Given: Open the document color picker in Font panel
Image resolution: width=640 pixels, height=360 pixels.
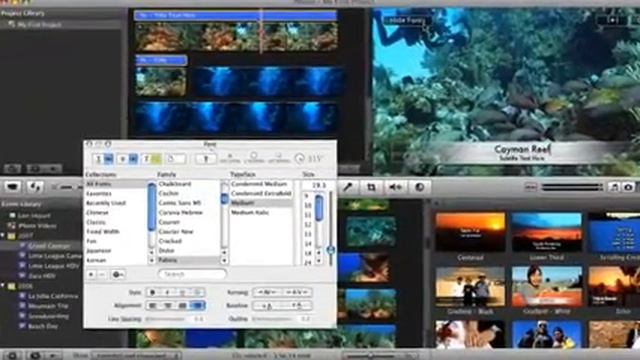Looking at the screenshot, I should tap(176, 158).
